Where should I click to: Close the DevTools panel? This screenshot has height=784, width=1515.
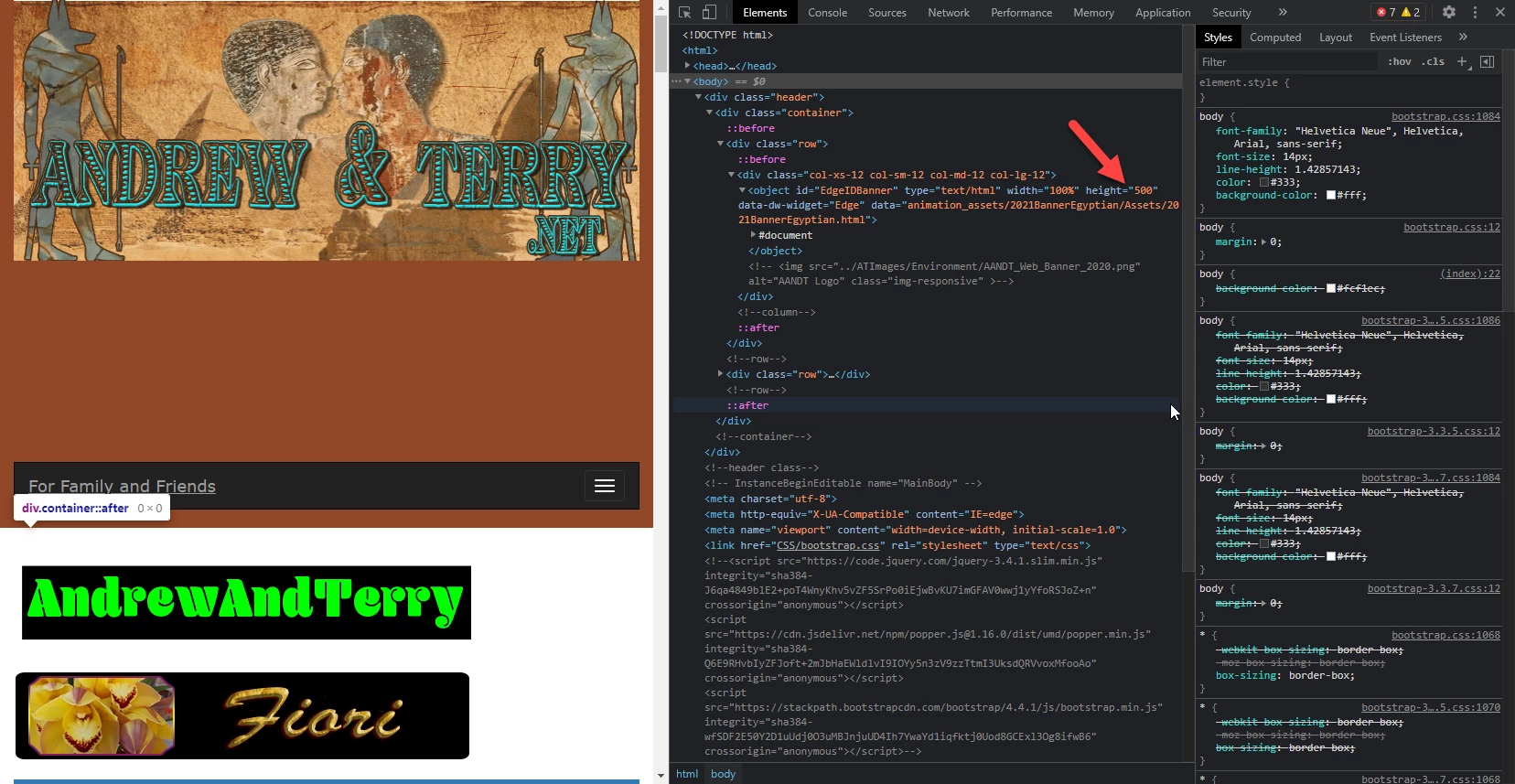coord(1500,12)
